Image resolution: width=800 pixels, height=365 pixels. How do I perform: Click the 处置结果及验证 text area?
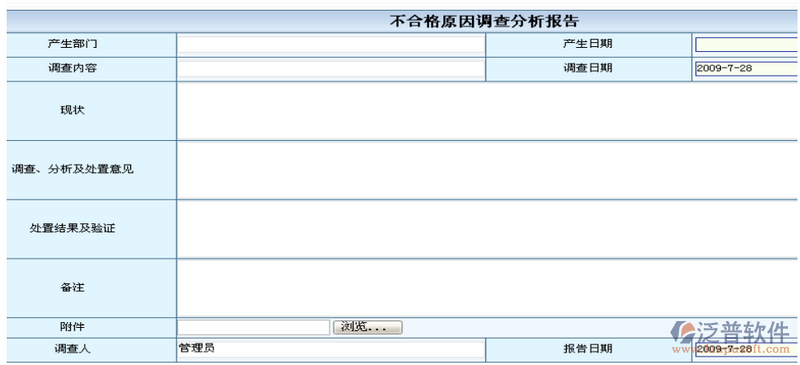pyautogui.click(x=487, y=229)
